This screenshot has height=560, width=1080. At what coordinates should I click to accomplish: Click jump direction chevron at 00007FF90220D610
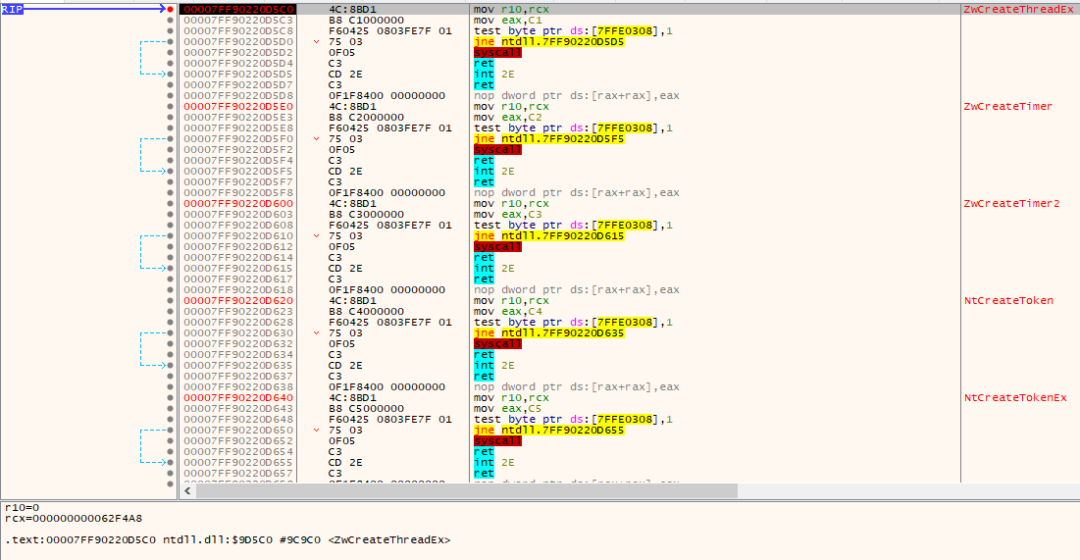tap(316, 236)
